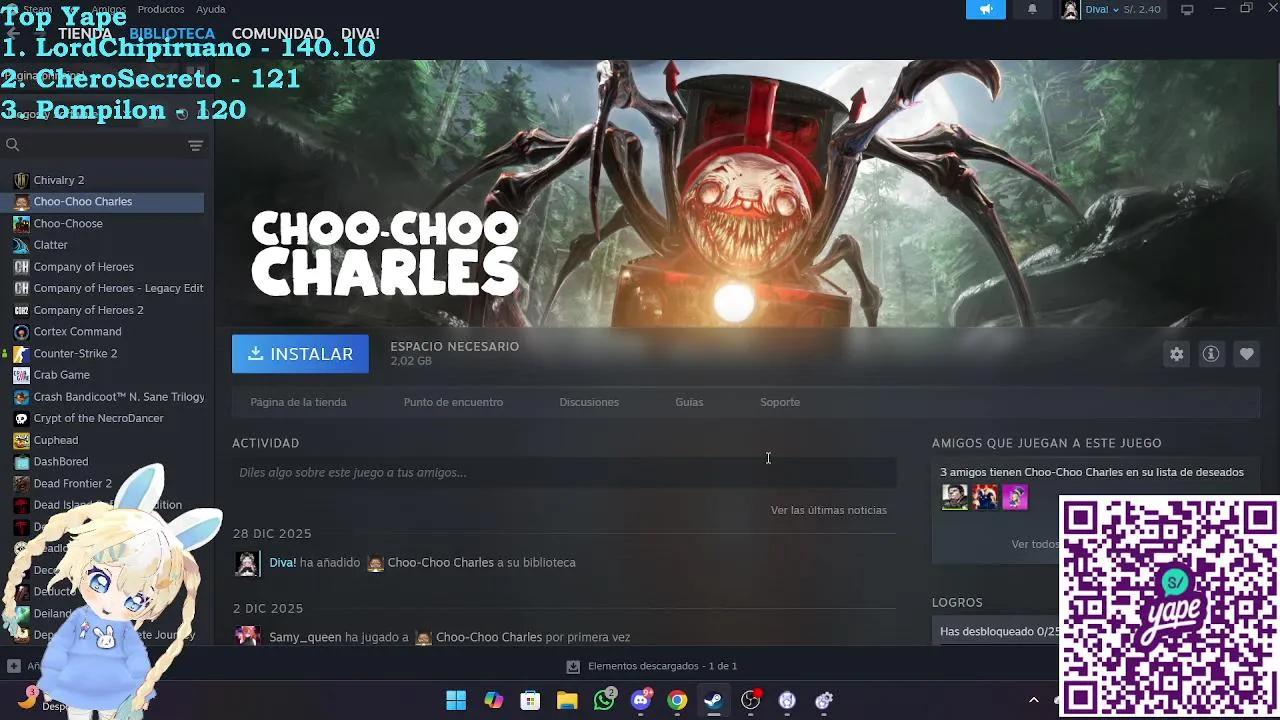Viewport: 1280px width, 720px height.
Task: Click the downloads tray icon
Action: coord(573,666)
